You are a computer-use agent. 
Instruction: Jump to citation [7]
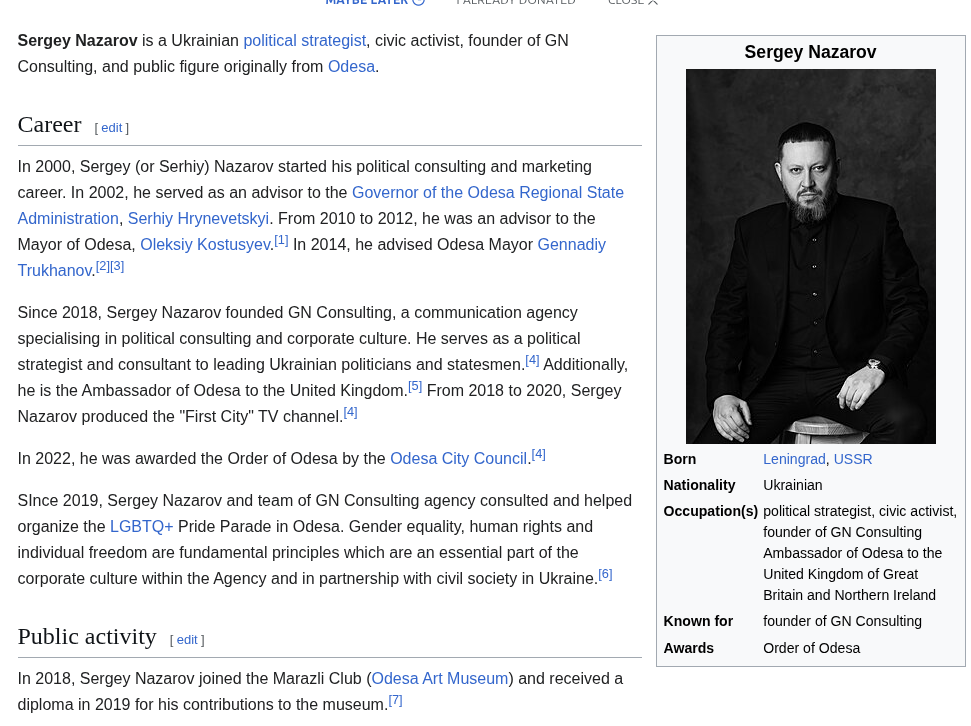395,701
